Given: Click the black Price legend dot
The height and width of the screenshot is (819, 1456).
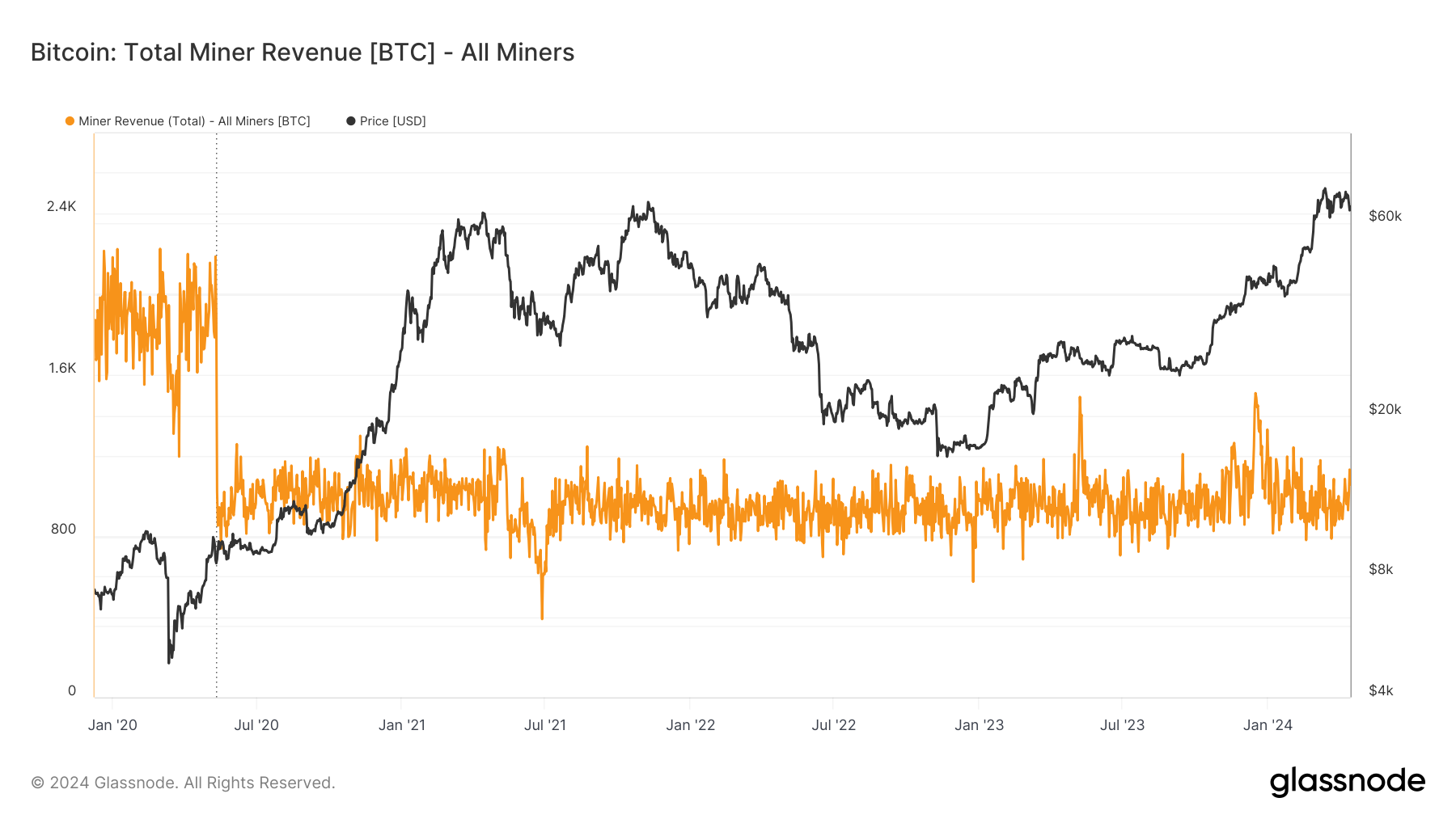Looking at the screenshot, I should tap(350, 121).
